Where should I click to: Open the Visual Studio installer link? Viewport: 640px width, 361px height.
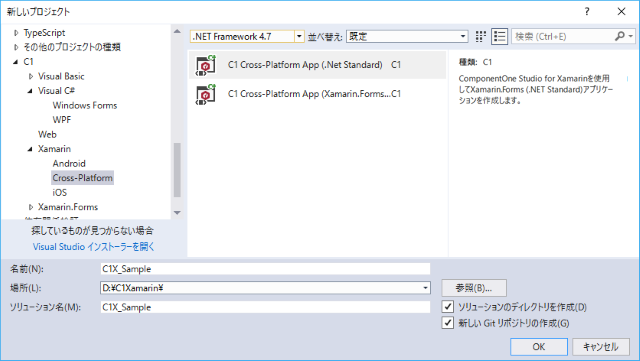(93, 247)
